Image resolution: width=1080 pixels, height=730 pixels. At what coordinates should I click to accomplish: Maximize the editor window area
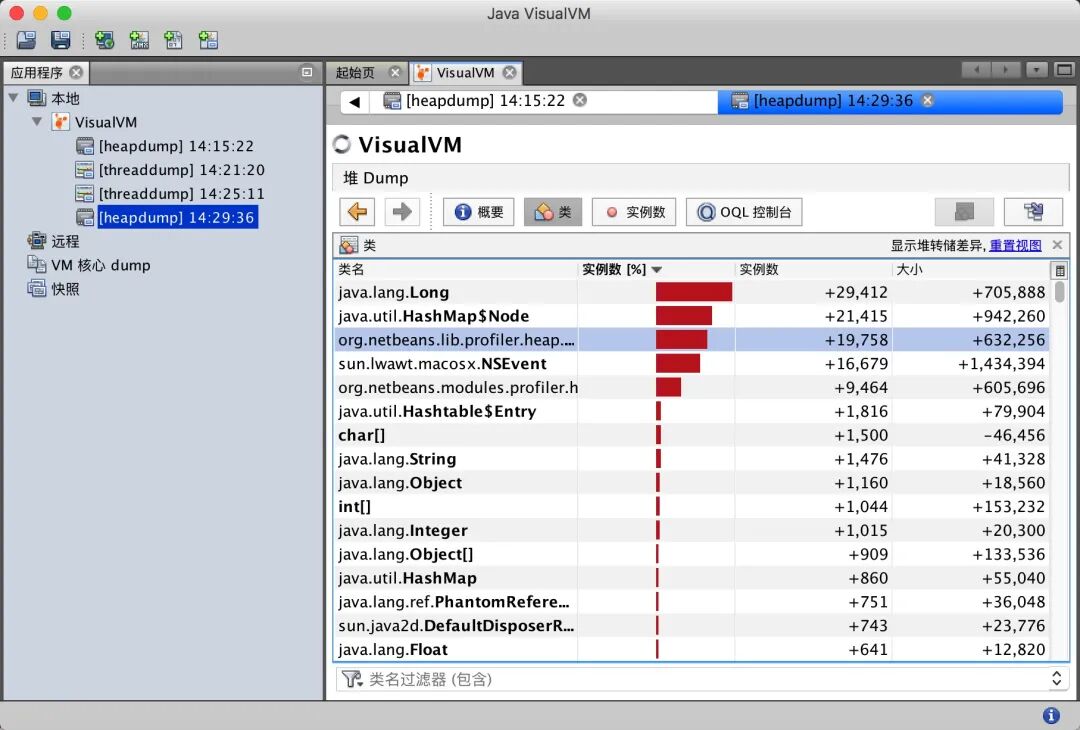point(1065,70)
